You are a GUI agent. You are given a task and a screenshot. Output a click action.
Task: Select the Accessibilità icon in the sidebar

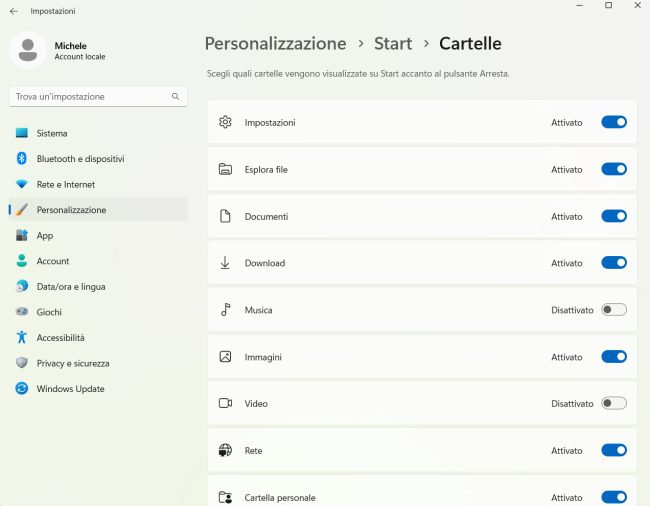point(21,338)
